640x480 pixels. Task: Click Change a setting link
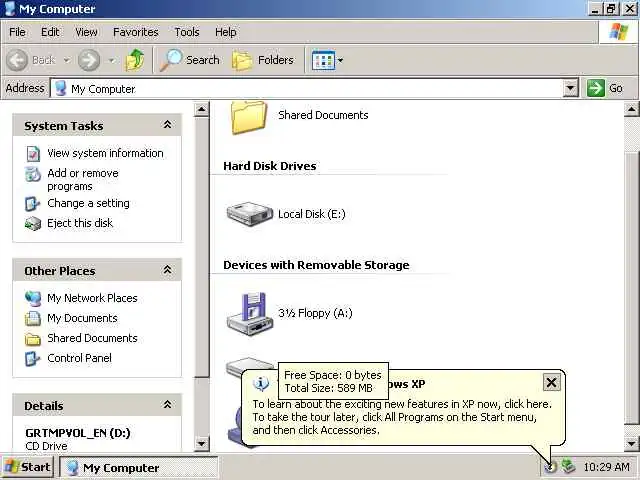click(x=88, y=203)
